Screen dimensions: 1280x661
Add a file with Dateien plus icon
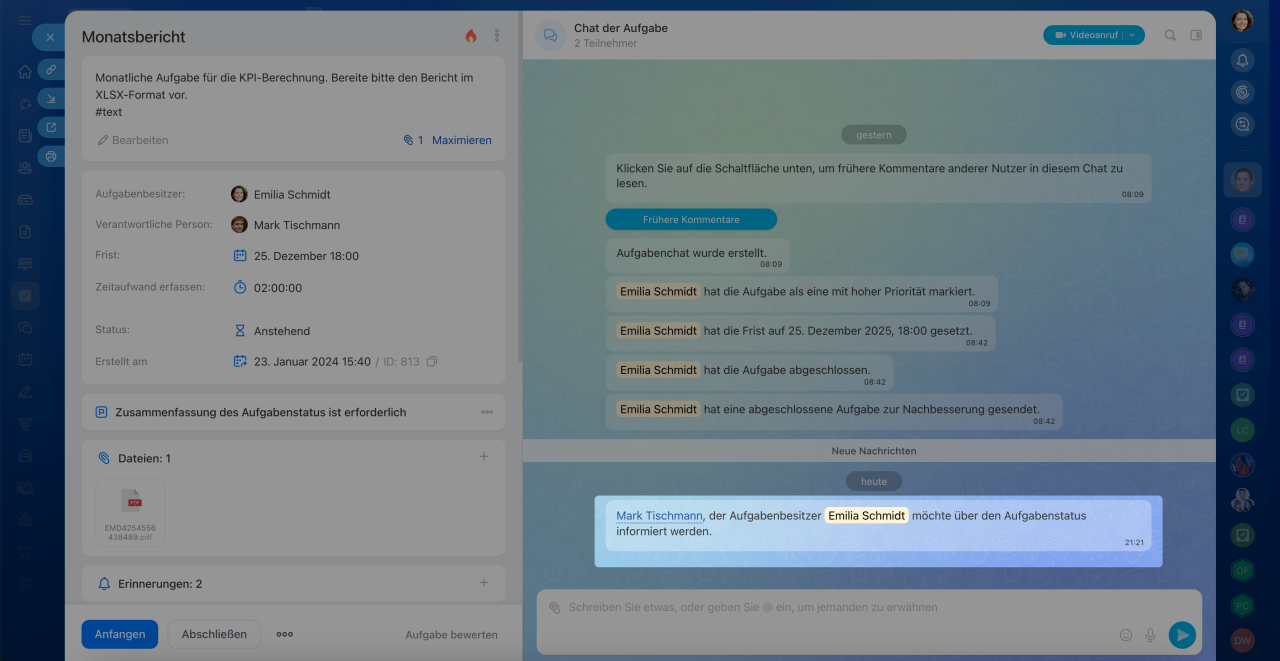click(x=484, y=457)
